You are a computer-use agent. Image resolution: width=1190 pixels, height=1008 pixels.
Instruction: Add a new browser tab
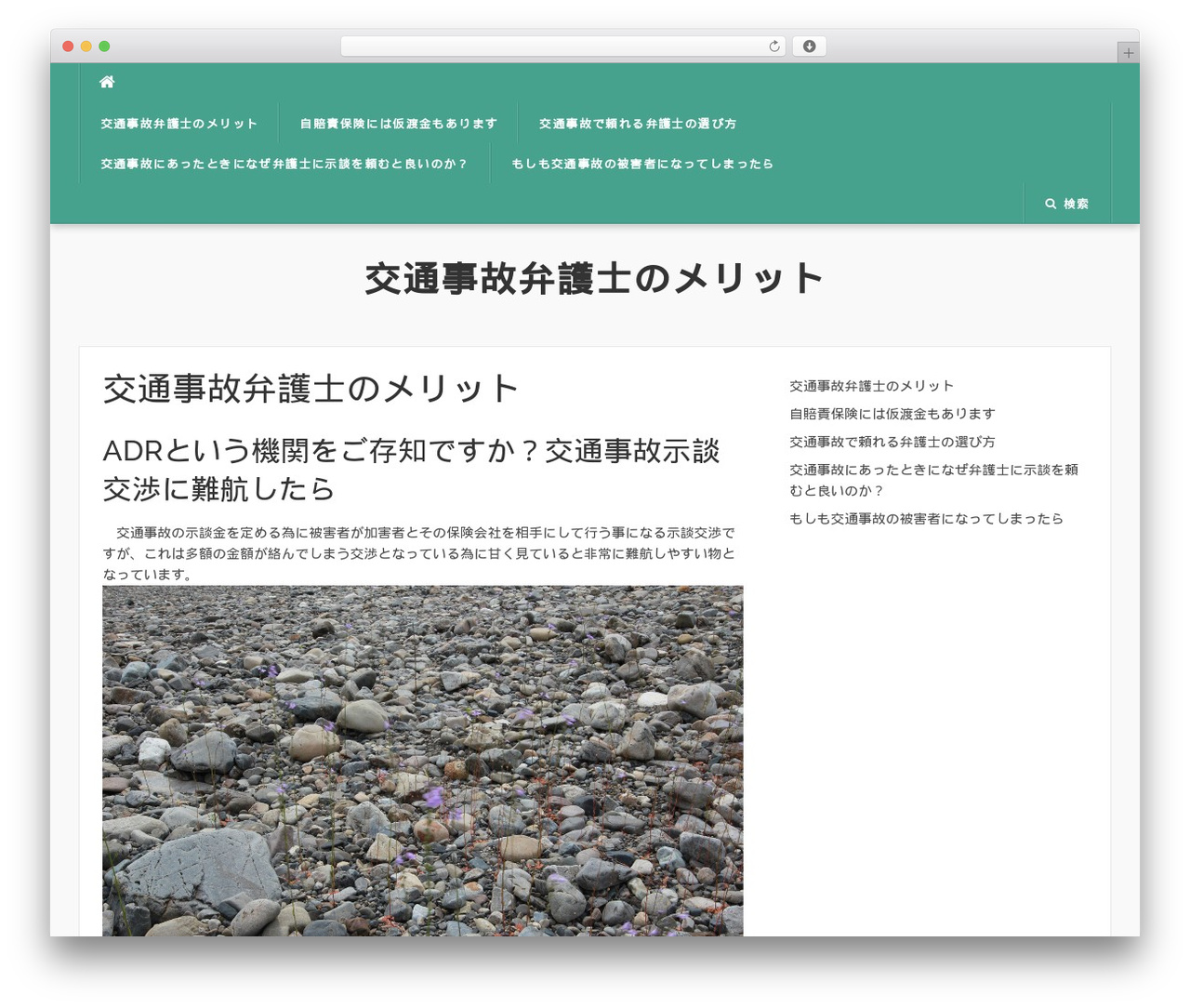pyautogui.click(x=1128, y=53)
